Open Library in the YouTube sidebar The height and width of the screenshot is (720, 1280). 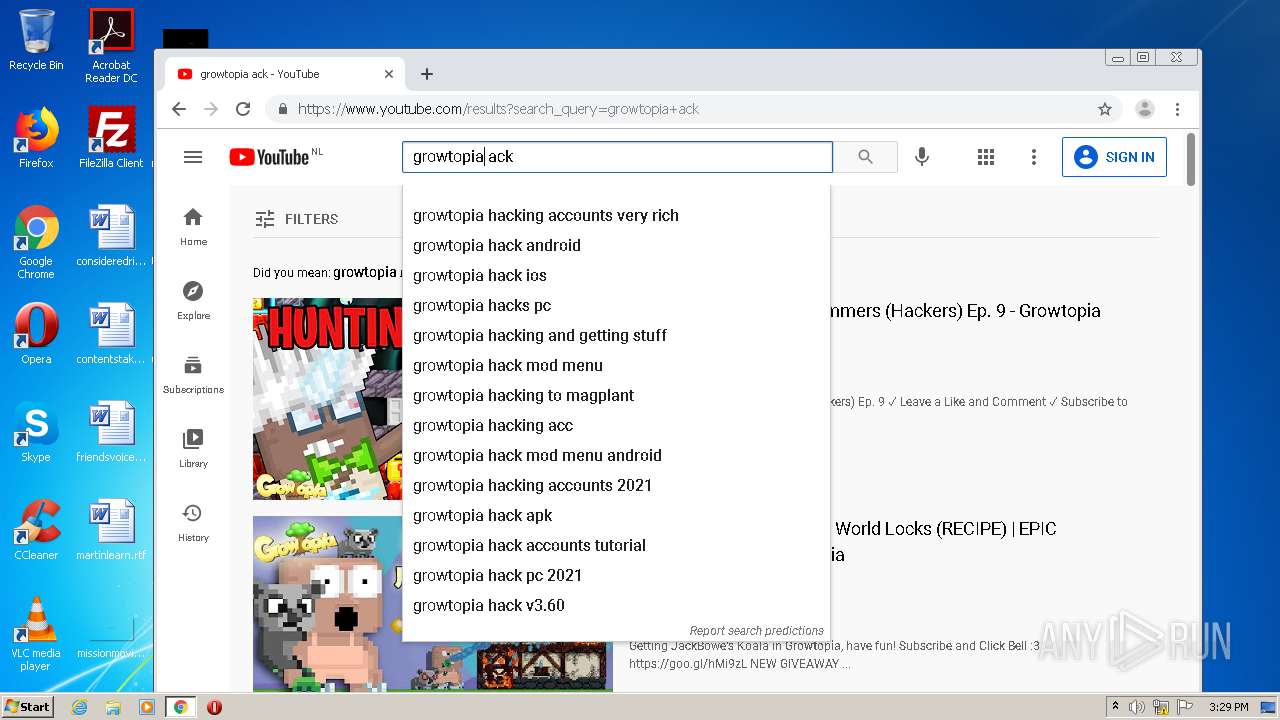tap(193, 448)
